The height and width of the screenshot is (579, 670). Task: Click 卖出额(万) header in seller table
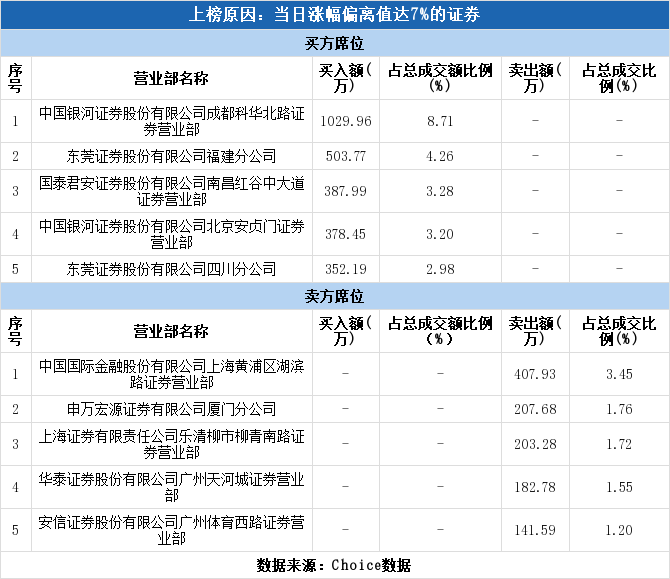pyautogui.click(x=535, y=332)
